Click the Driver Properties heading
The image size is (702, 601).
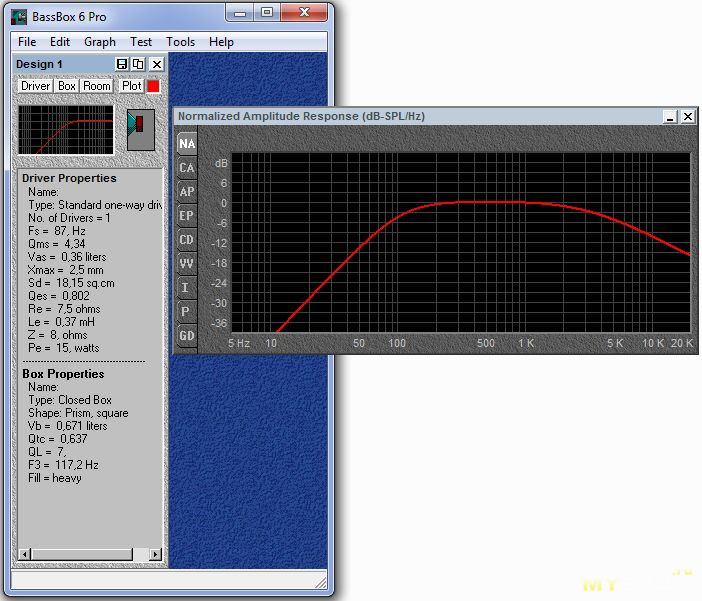(69, 178)
